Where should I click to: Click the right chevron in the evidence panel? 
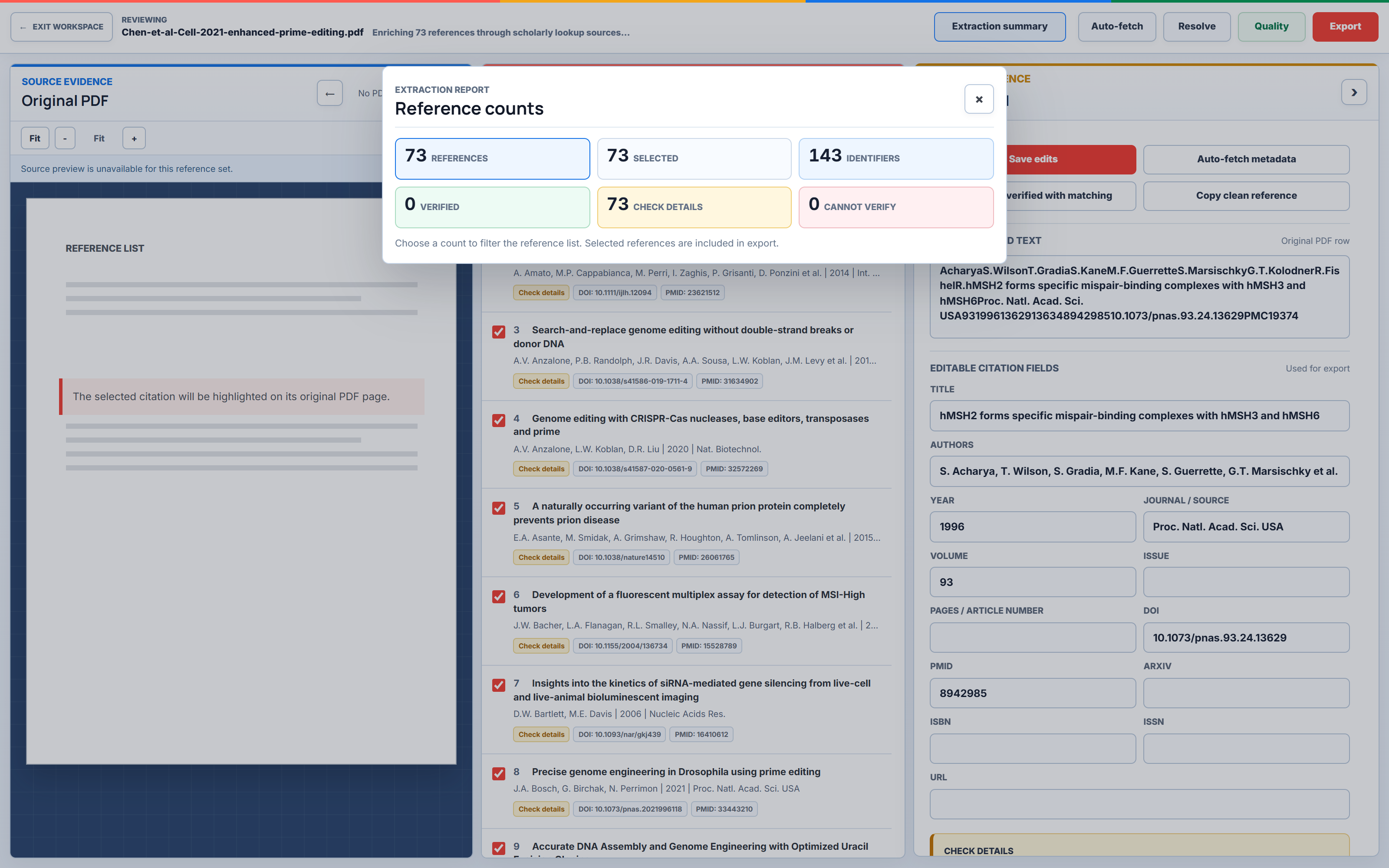point(1353,92)
